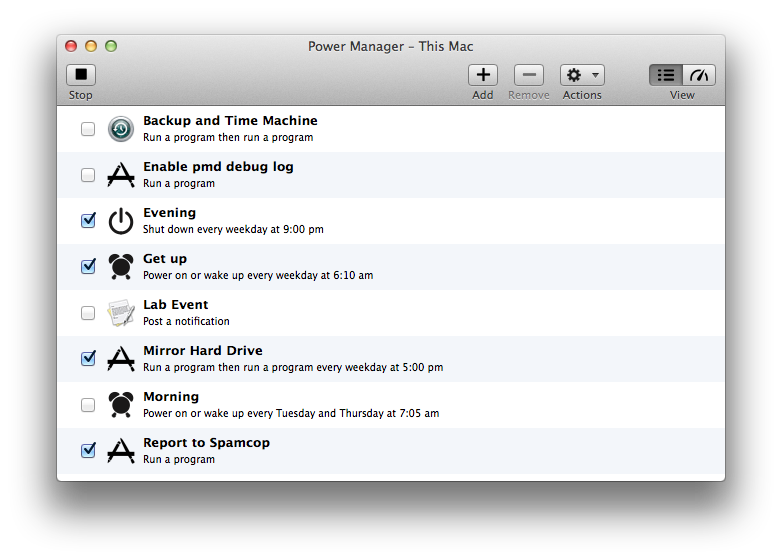Uncheck the Get up event
782x560 pixels.
coord(88,266)
